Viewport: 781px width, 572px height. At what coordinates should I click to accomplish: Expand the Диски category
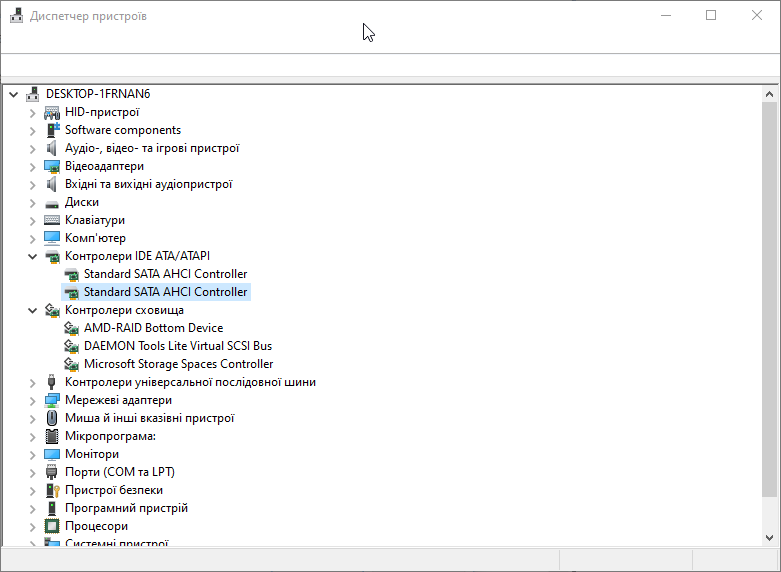click(32, 203)
